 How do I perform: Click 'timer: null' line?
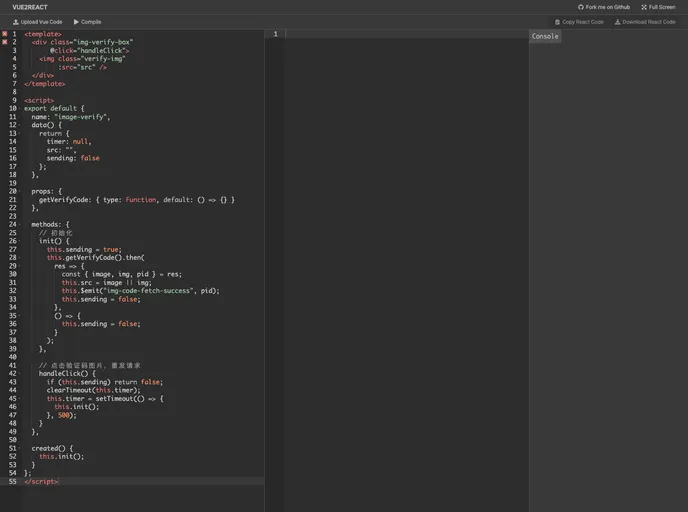tap(69, 142)
